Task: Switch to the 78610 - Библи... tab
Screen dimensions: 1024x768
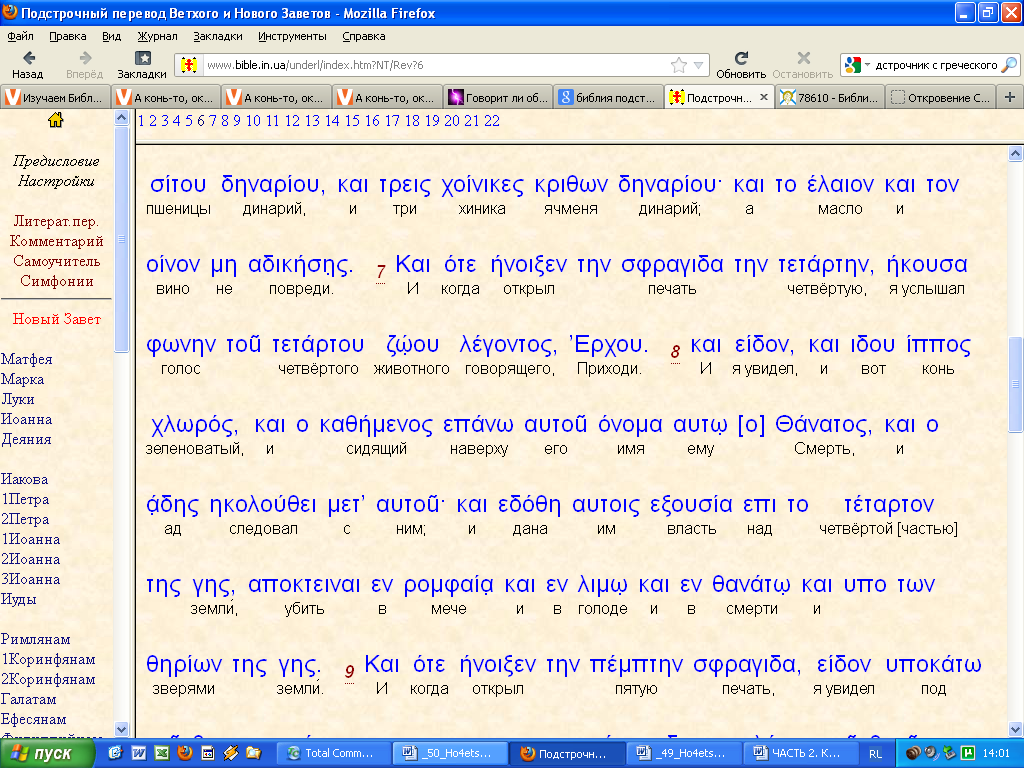Action: [829, 97]
